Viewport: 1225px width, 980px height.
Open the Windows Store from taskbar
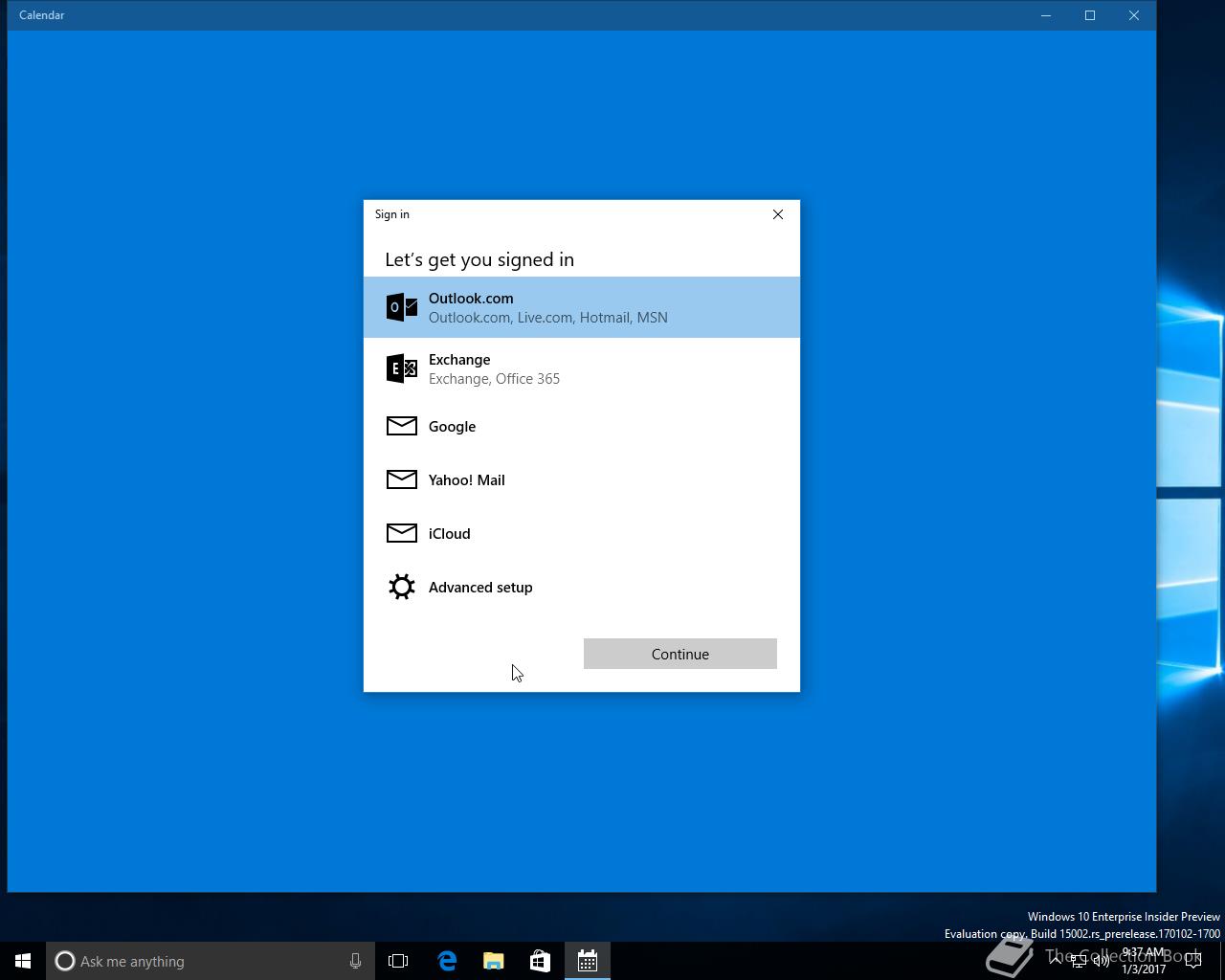540,961
